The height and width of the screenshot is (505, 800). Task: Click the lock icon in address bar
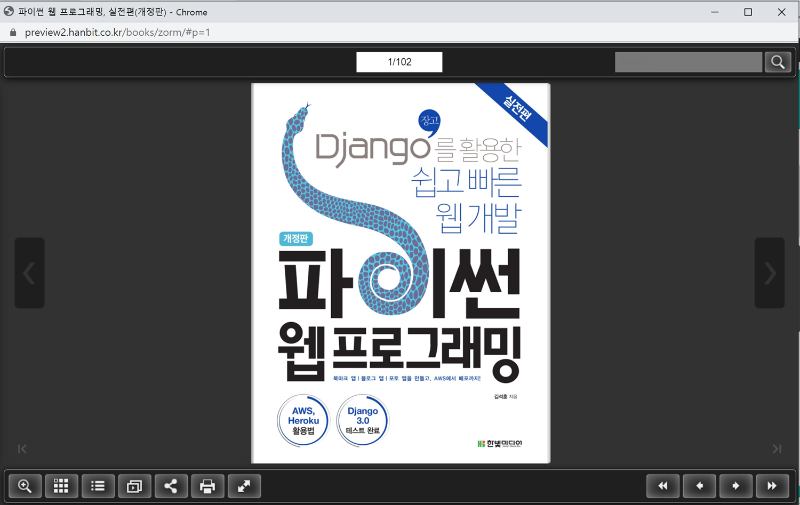[x=13, y=32]
